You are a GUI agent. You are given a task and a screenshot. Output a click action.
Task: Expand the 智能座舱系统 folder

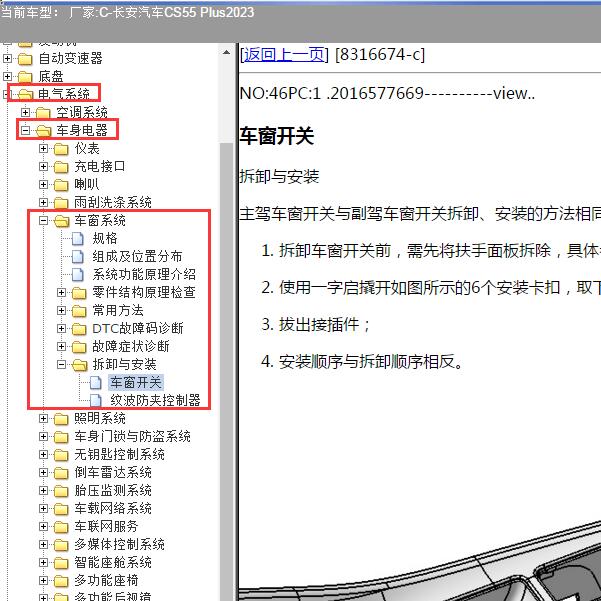(43, 563)
